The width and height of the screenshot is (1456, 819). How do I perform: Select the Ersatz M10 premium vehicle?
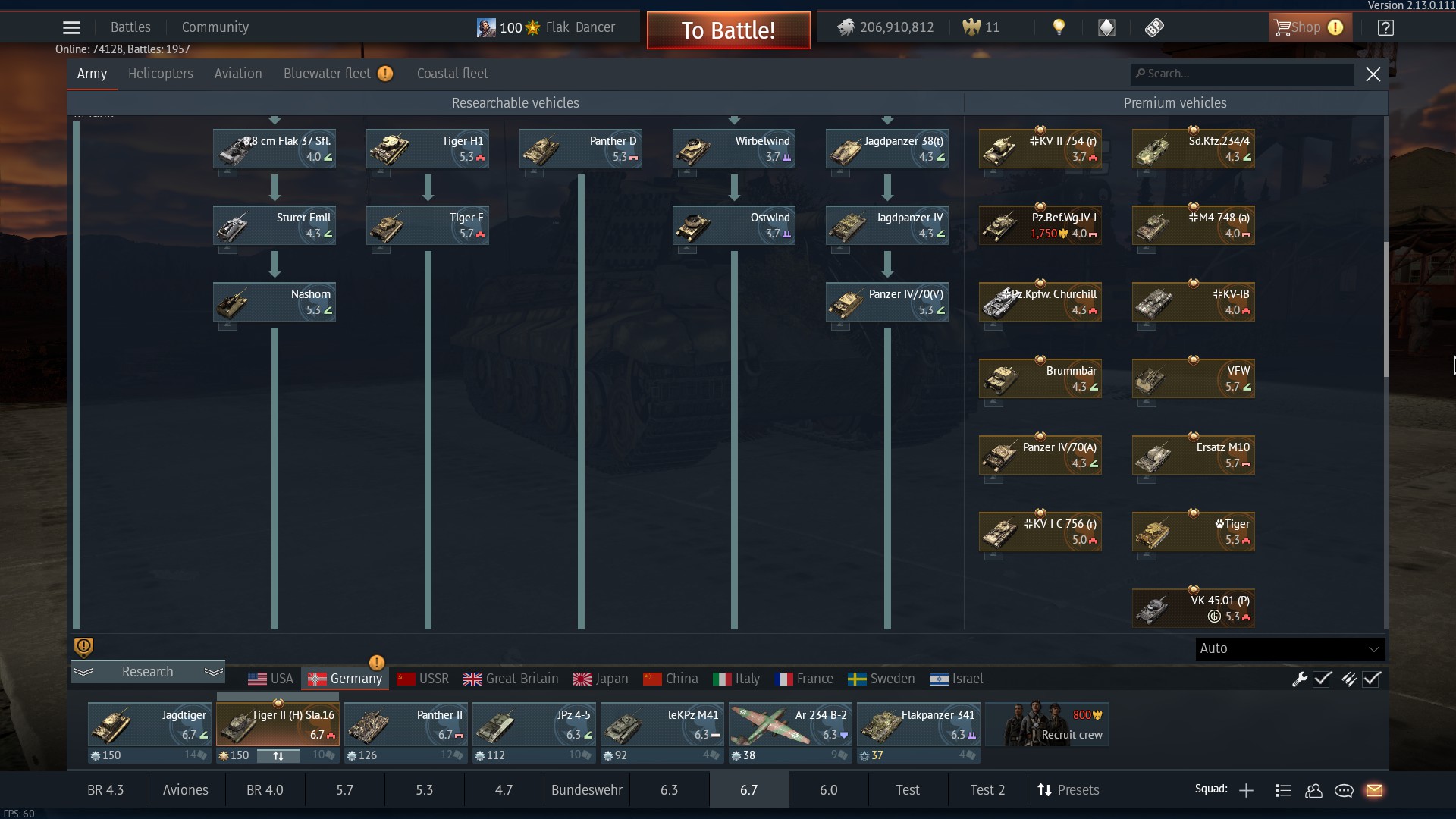(x=1194, y=455)
